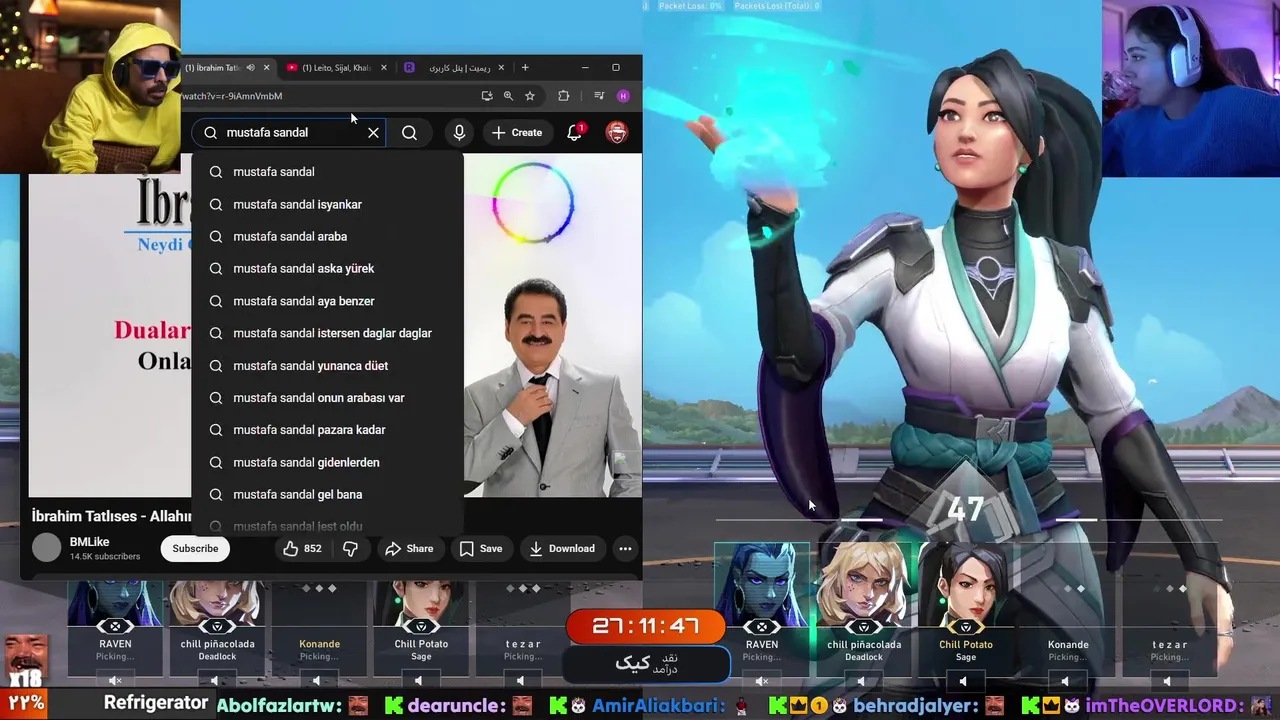Image resolution: width=1280 pixels, height=720 pixels.
Task: Select suggestion 'mustafa sandal gidenlerden'
Action: [327, 462]
